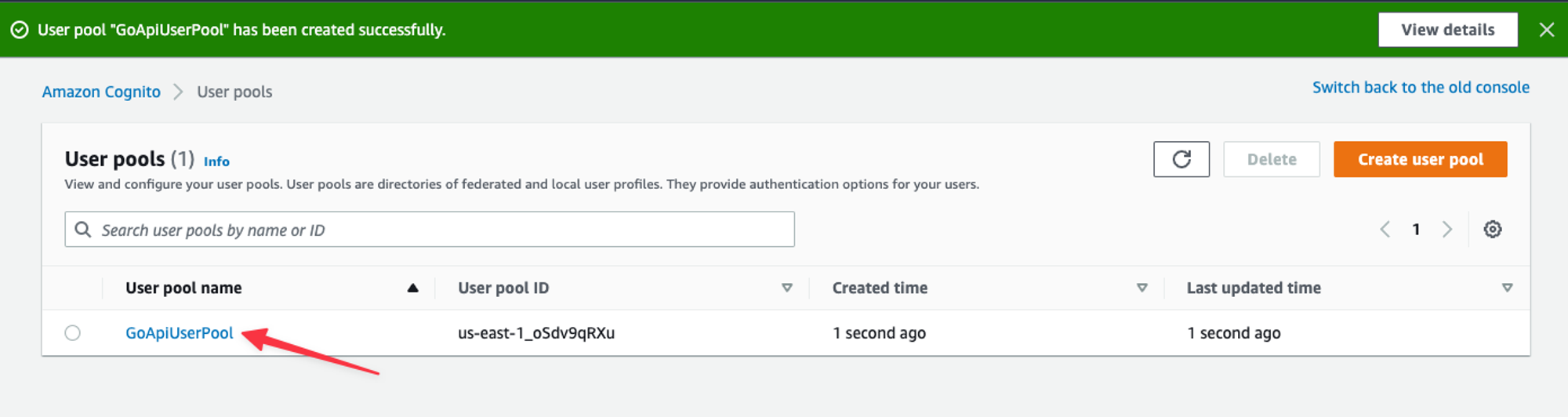Open the Amazon Cognito breadcrumb link
The height and width of the screenshot is (417, 1568).
coord(101,92)
